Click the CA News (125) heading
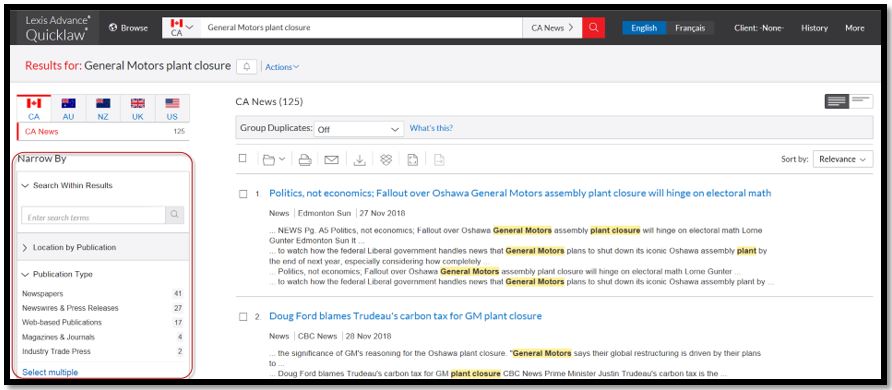The height and width of the screenshot is (390, 892). point(269,102)
